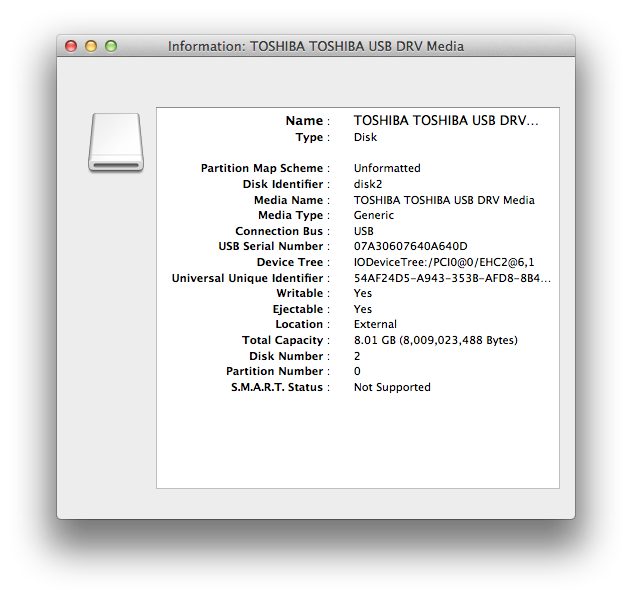The width and height of the screenshot is (632, 598).
Task: Click the 'Disk Identifier' label
Action: [283, 184]
